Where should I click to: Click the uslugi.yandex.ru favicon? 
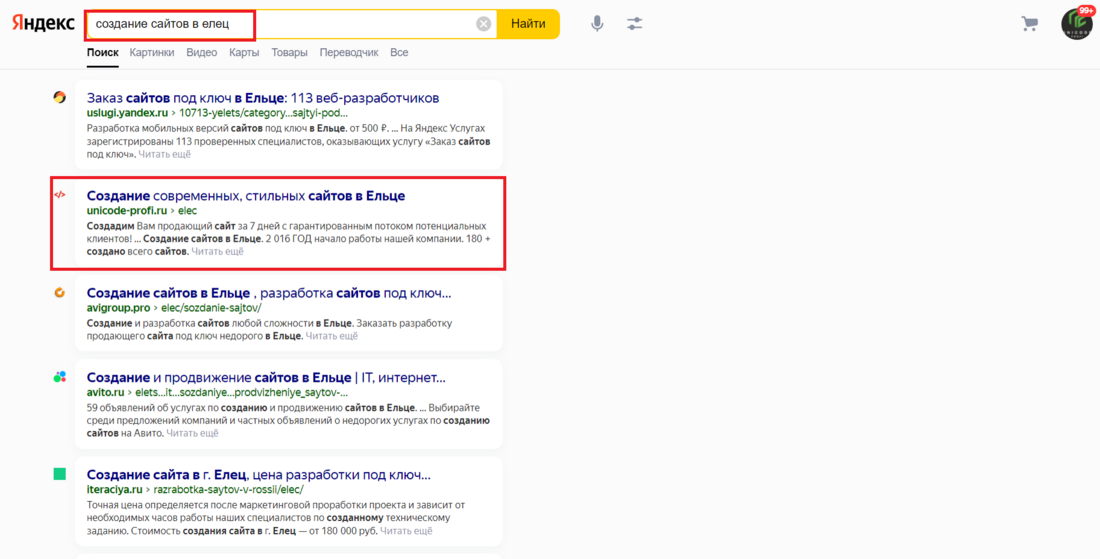[60, 97]
